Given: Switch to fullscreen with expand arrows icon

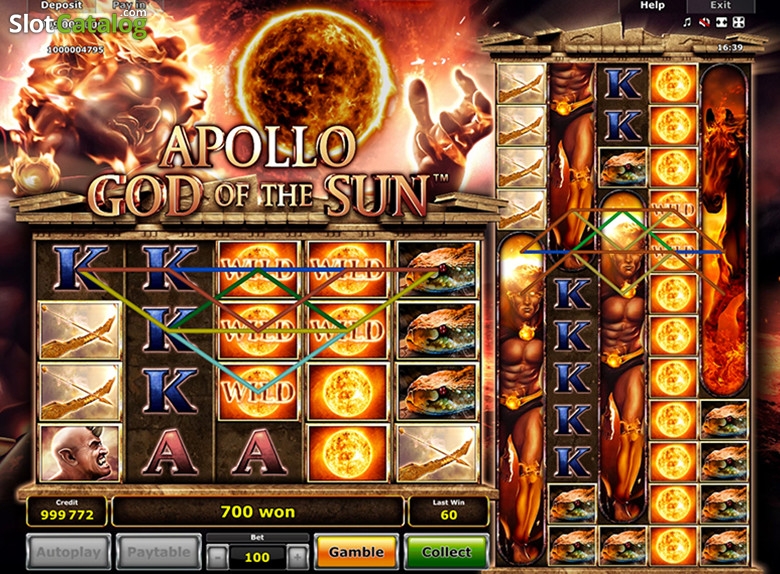Looking at the screenshot, I should [x=739, y=22].
